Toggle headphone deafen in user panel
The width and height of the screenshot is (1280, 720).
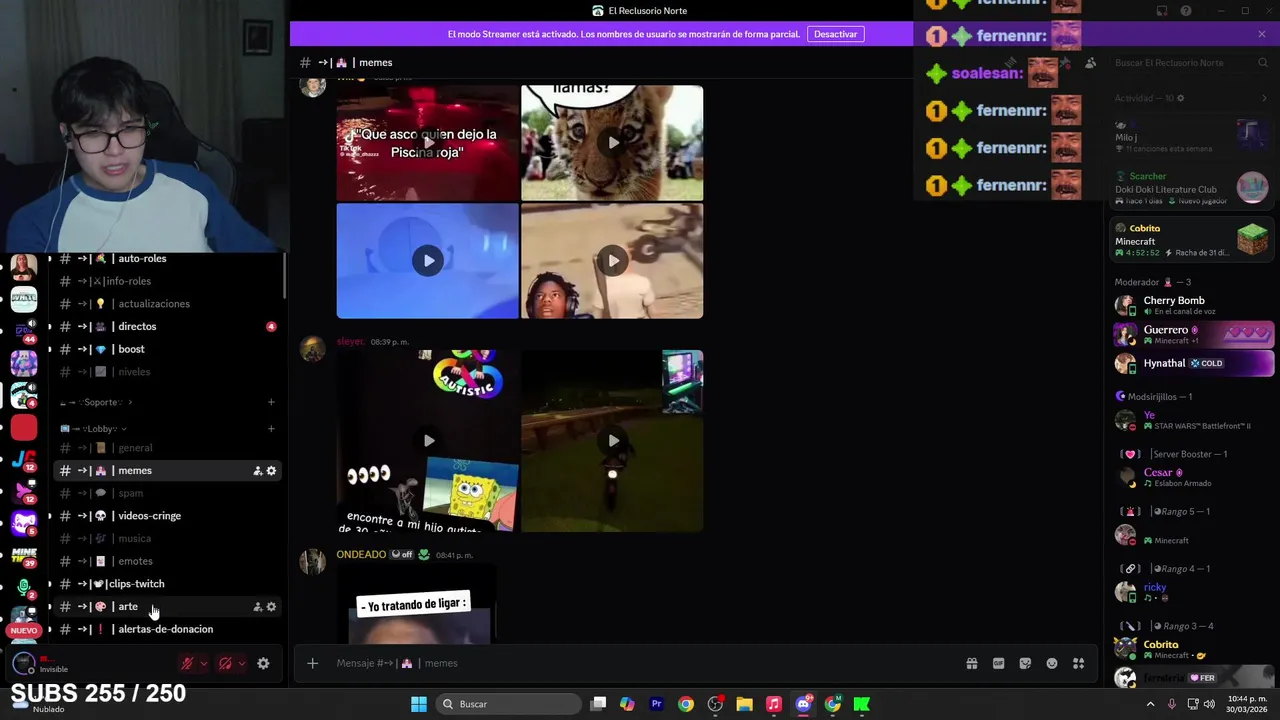click(226, 663)
